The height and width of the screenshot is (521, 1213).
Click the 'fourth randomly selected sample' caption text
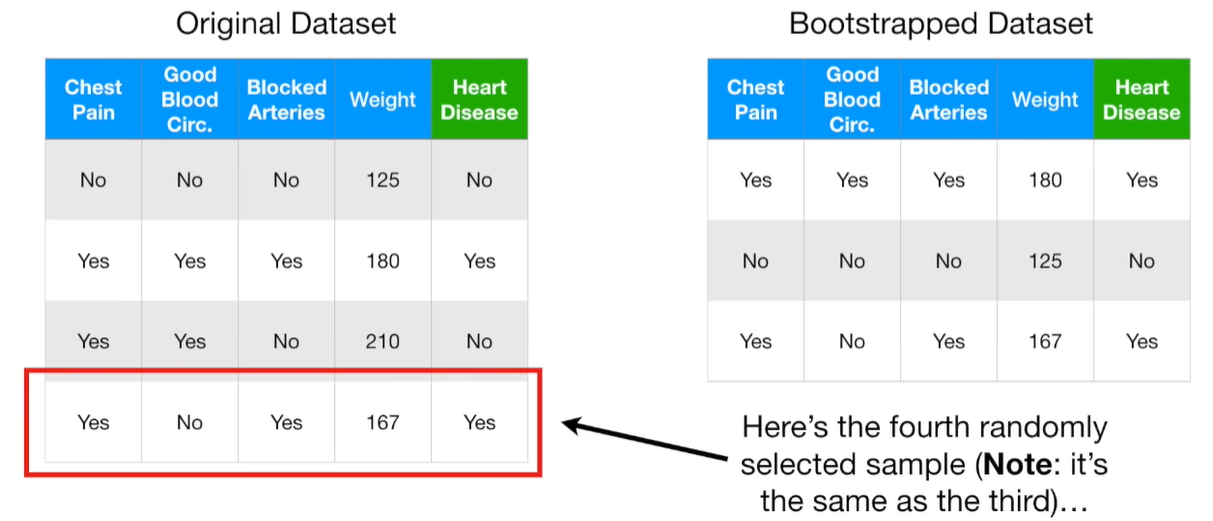(924, 429)
